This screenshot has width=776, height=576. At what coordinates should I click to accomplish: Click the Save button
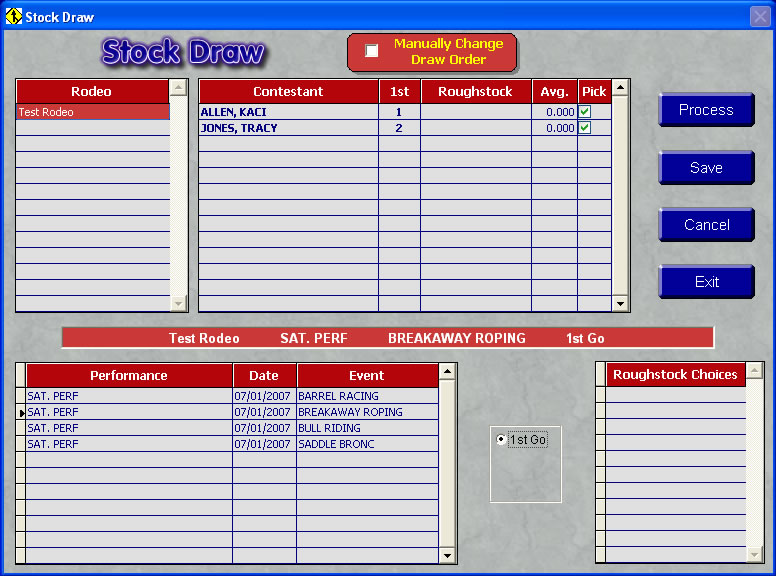click(x=706, y=168)
